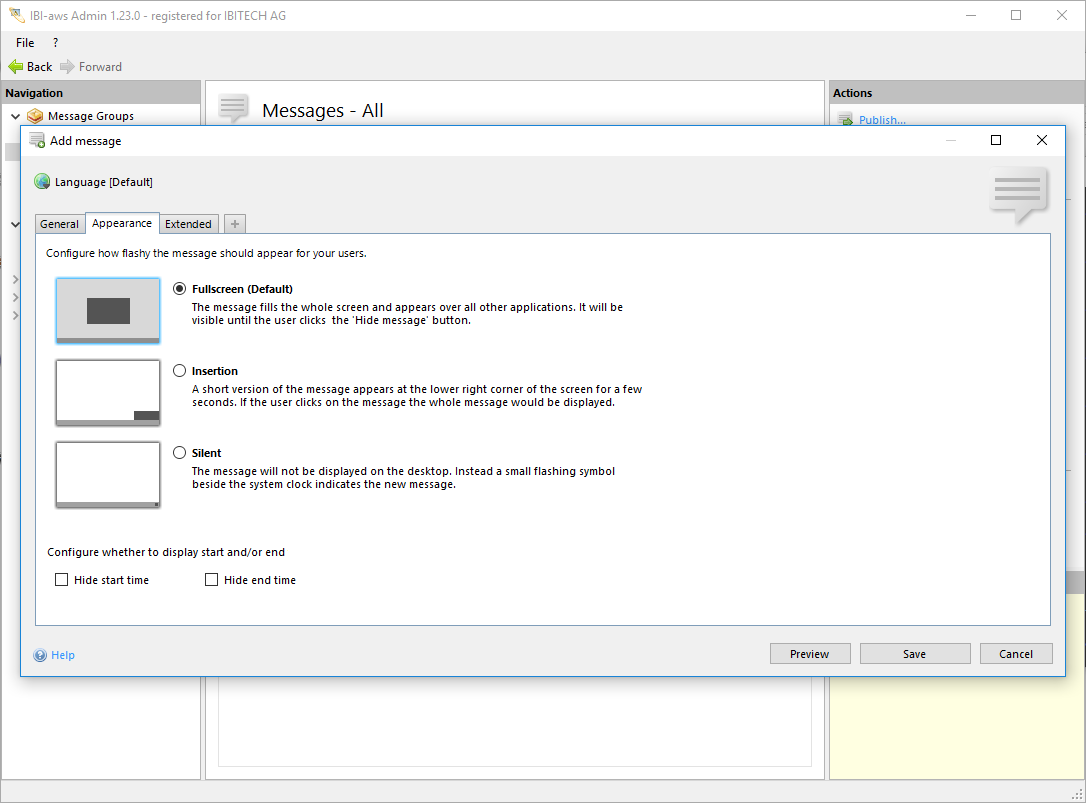Click the Save button
This screenshot has height=803, width=1086.
click(x=915, y=654)
